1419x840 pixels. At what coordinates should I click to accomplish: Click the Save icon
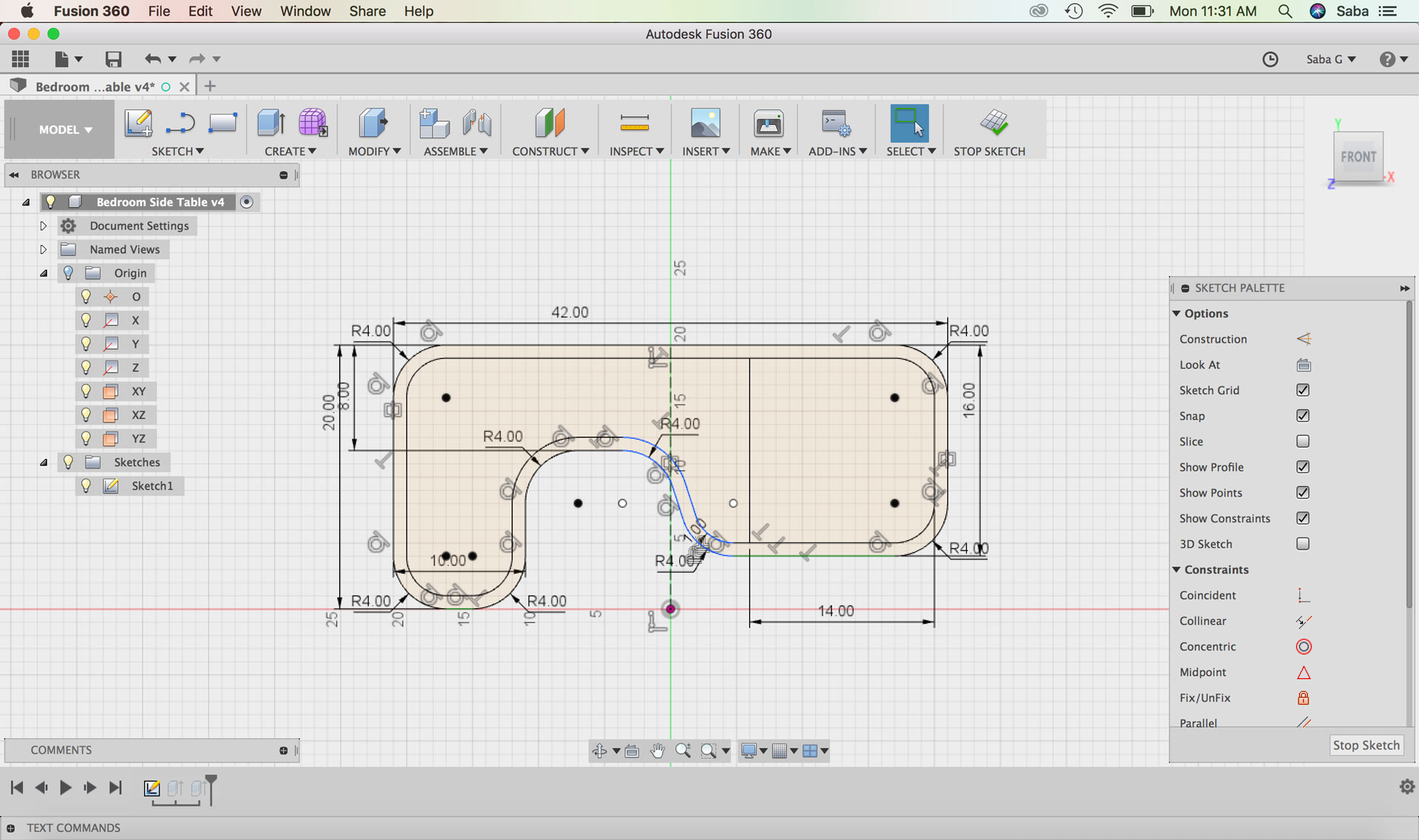pos(113,59)
